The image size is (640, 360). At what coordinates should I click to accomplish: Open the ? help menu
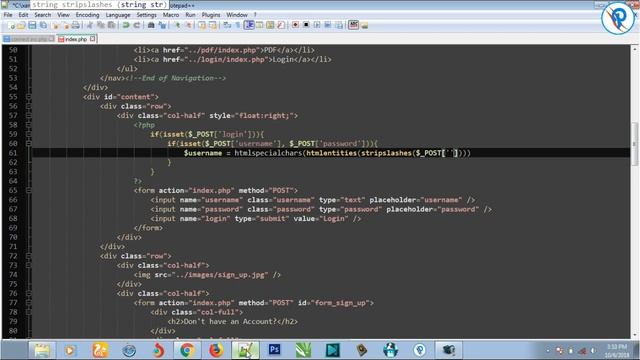pyautogui.click(x=255, y=15)
